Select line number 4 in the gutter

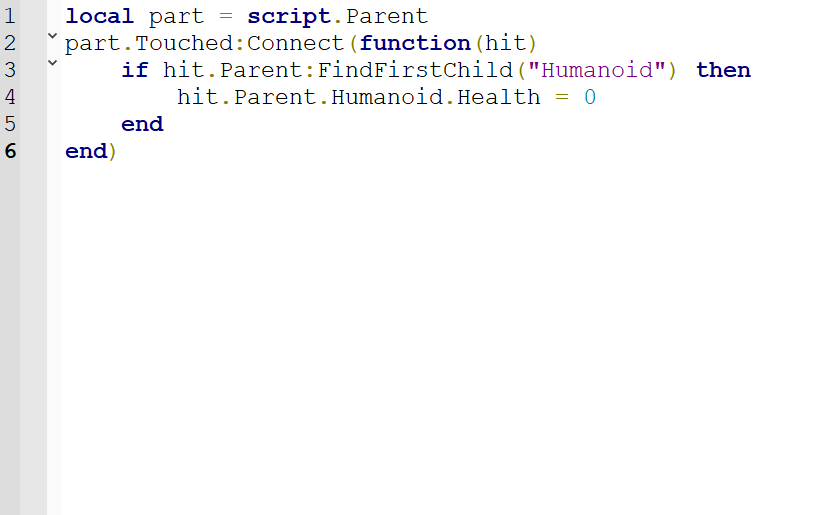(x=10, y=98)
